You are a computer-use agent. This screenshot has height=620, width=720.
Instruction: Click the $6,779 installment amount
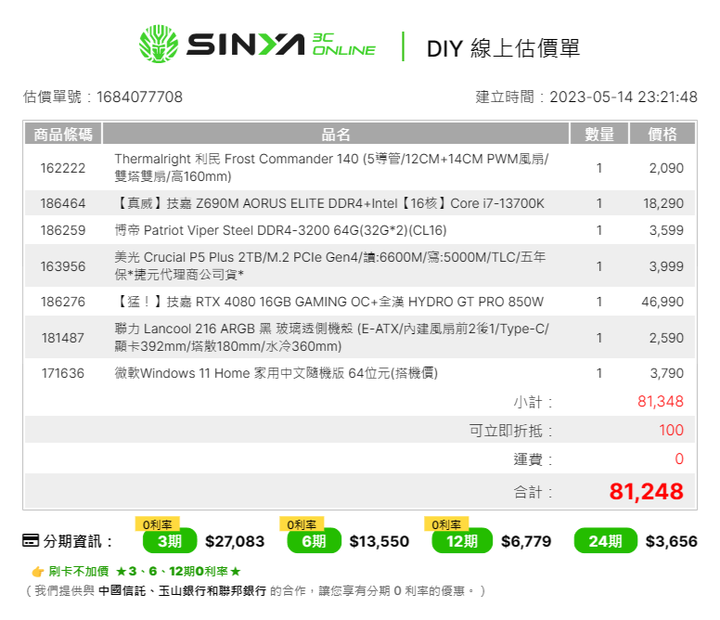pos(526,541)
